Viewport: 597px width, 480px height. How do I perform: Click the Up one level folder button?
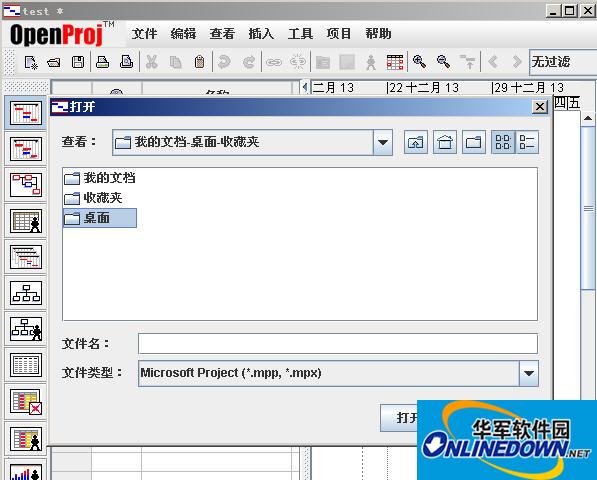pyautogui.click(x=416, y=142)
